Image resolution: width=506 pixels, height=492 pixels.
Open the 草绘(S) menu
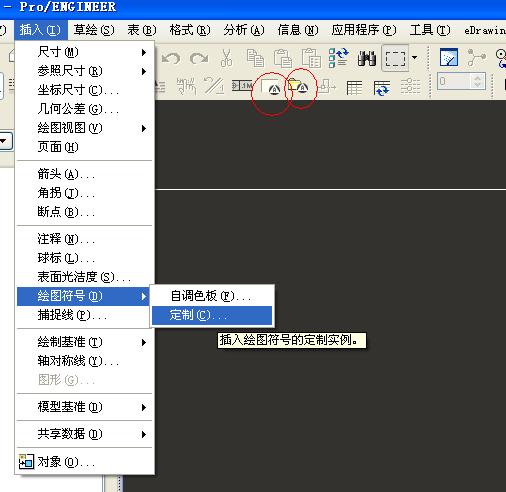point(94,30)
